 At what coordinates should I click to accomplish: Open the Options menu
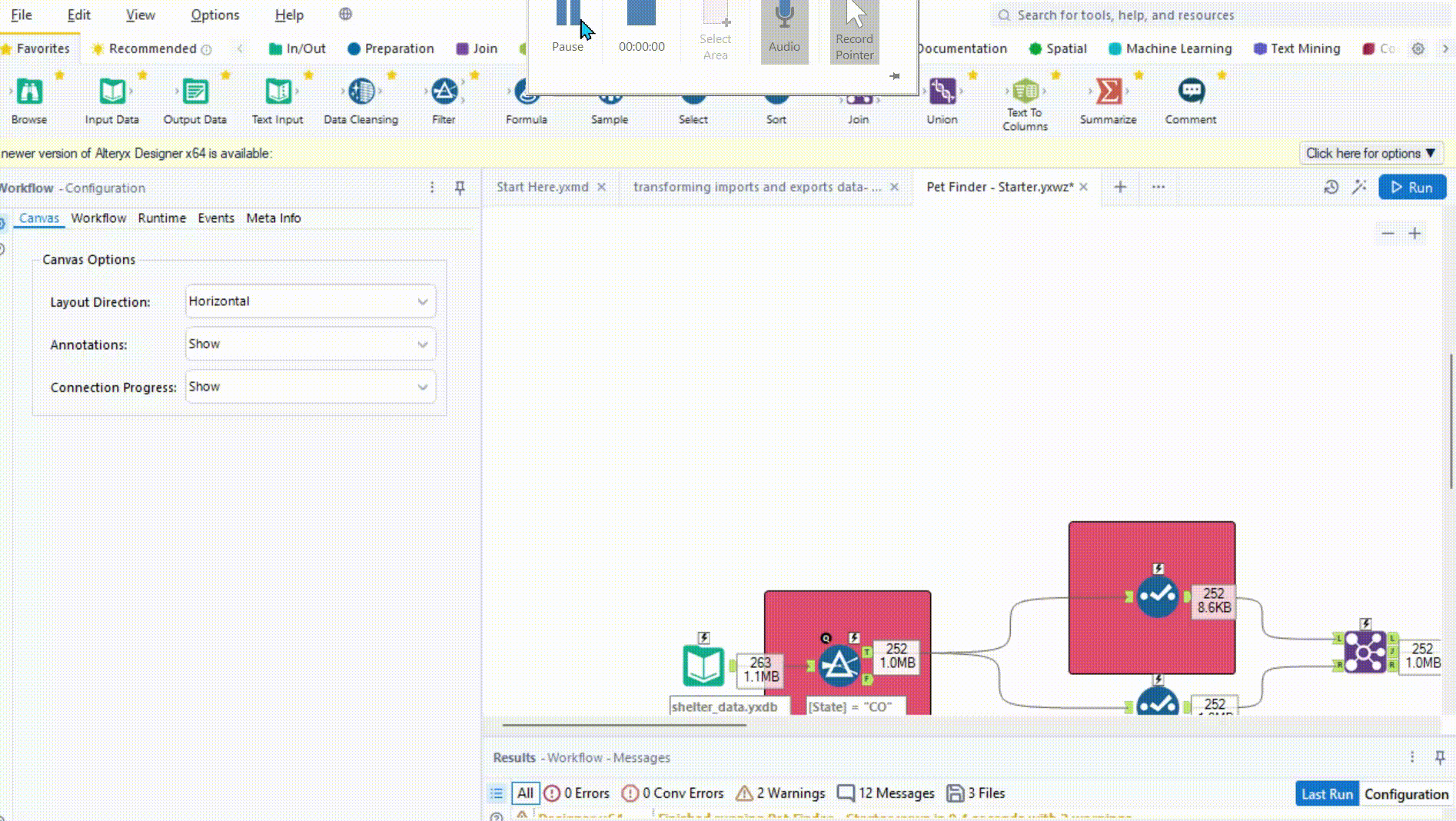pyautogui.click(x=215, y=15)
